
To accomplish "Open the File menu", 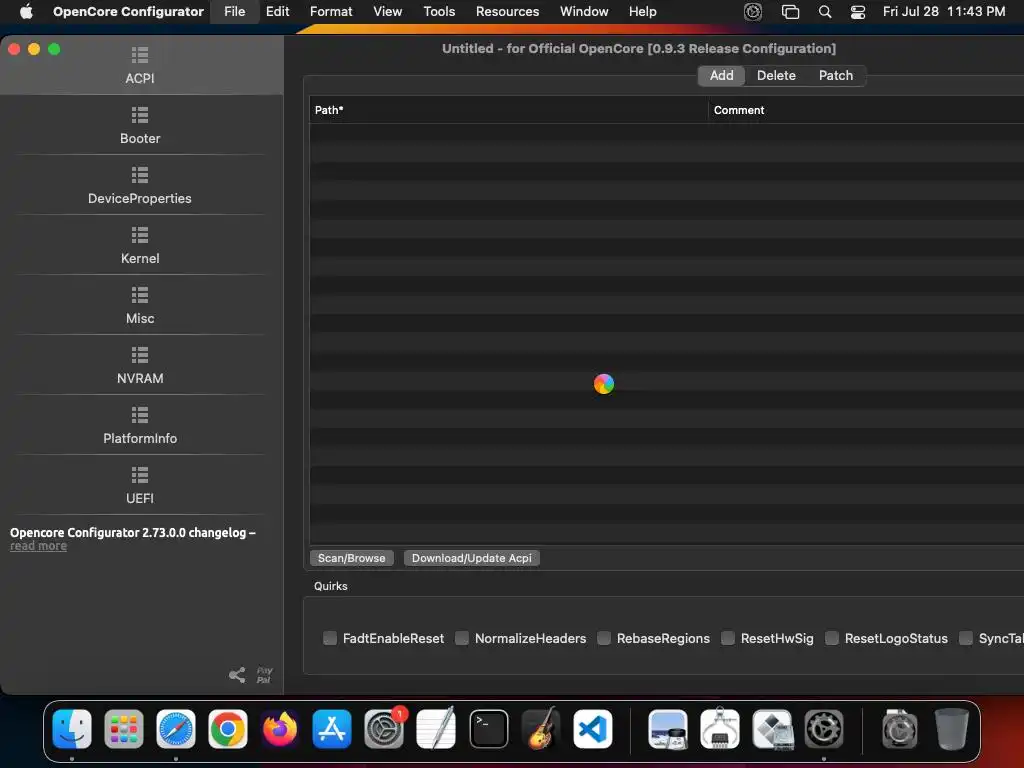I will (234, 12).
